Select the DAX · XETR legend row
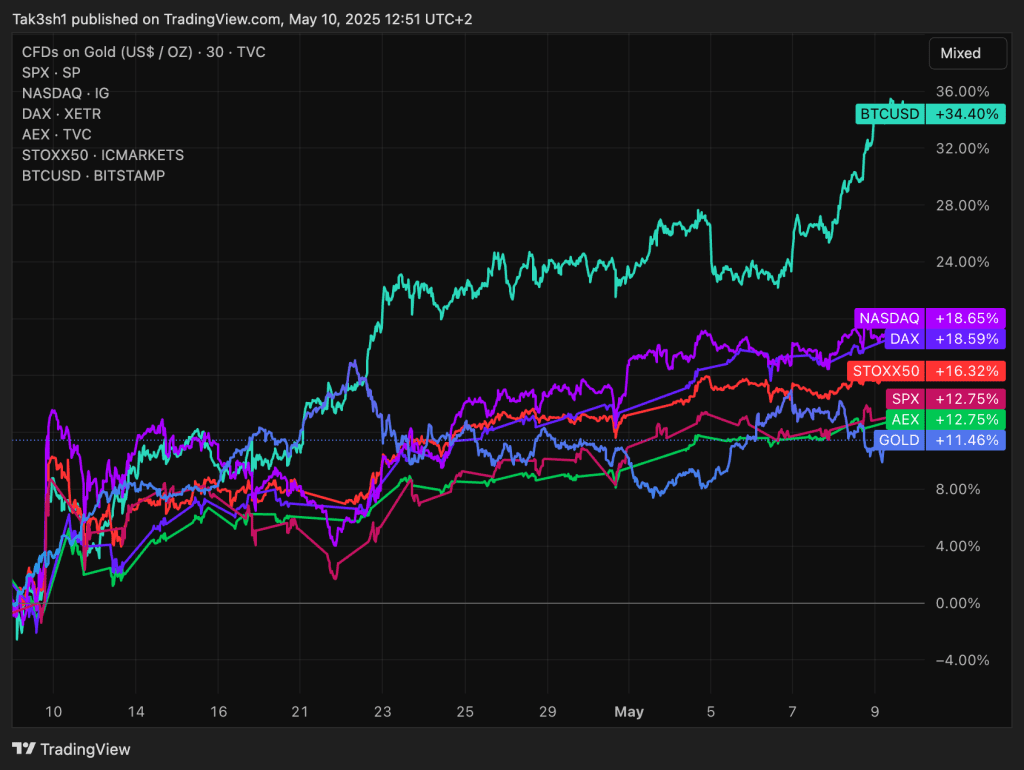 [61, 114]
